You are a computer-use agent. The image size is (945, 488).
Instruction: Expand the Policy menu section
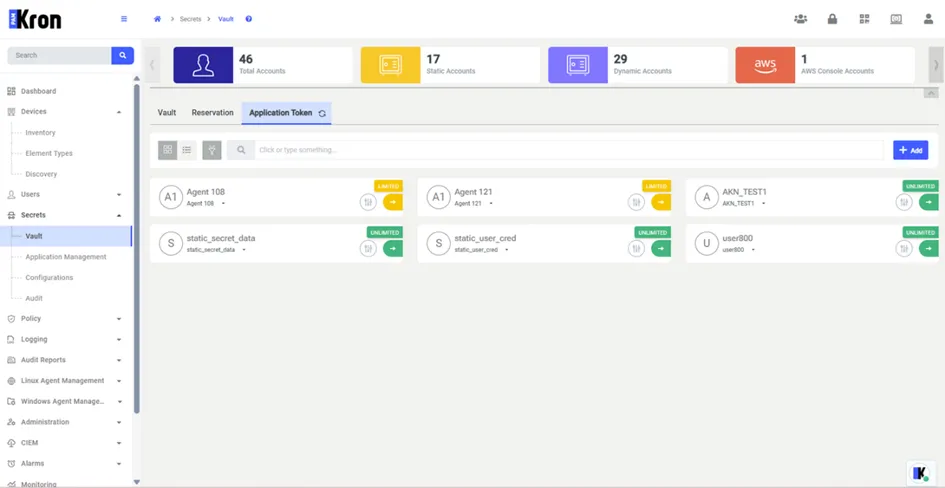pyautogui.click(x=119, y=319)
